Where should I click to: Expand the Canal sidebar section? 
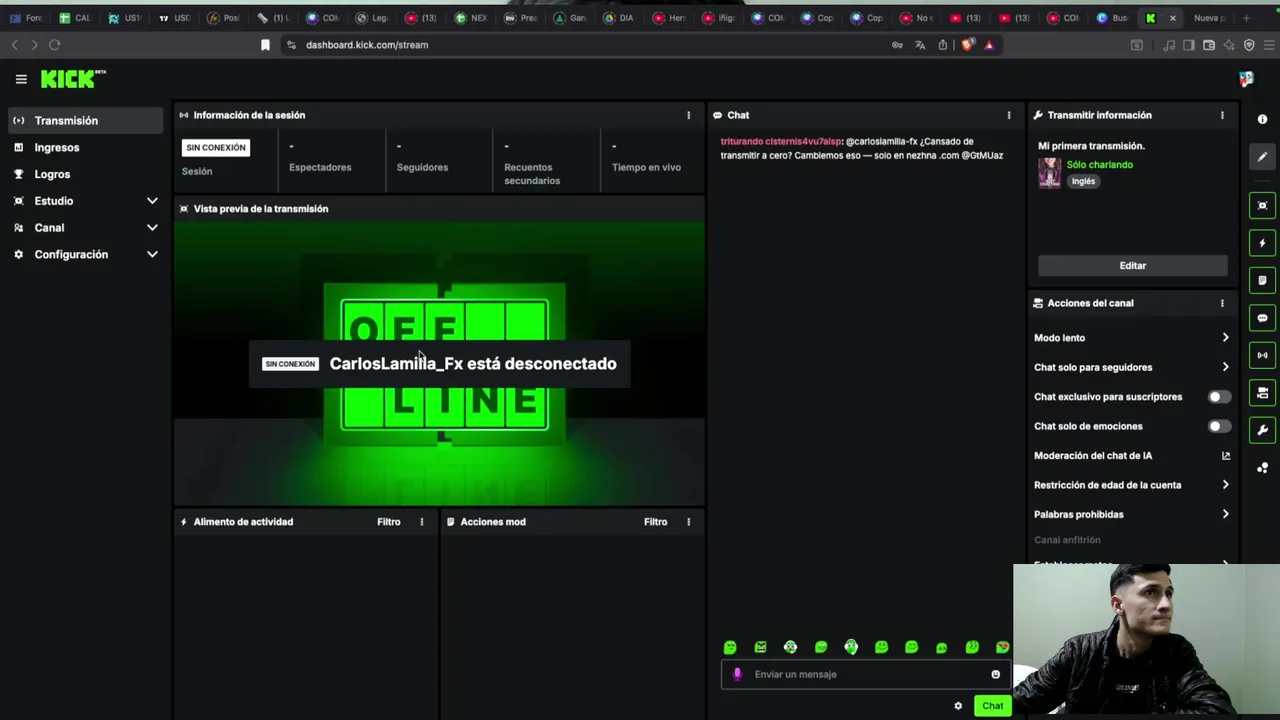pyautogui.click(x=152, y=228)
